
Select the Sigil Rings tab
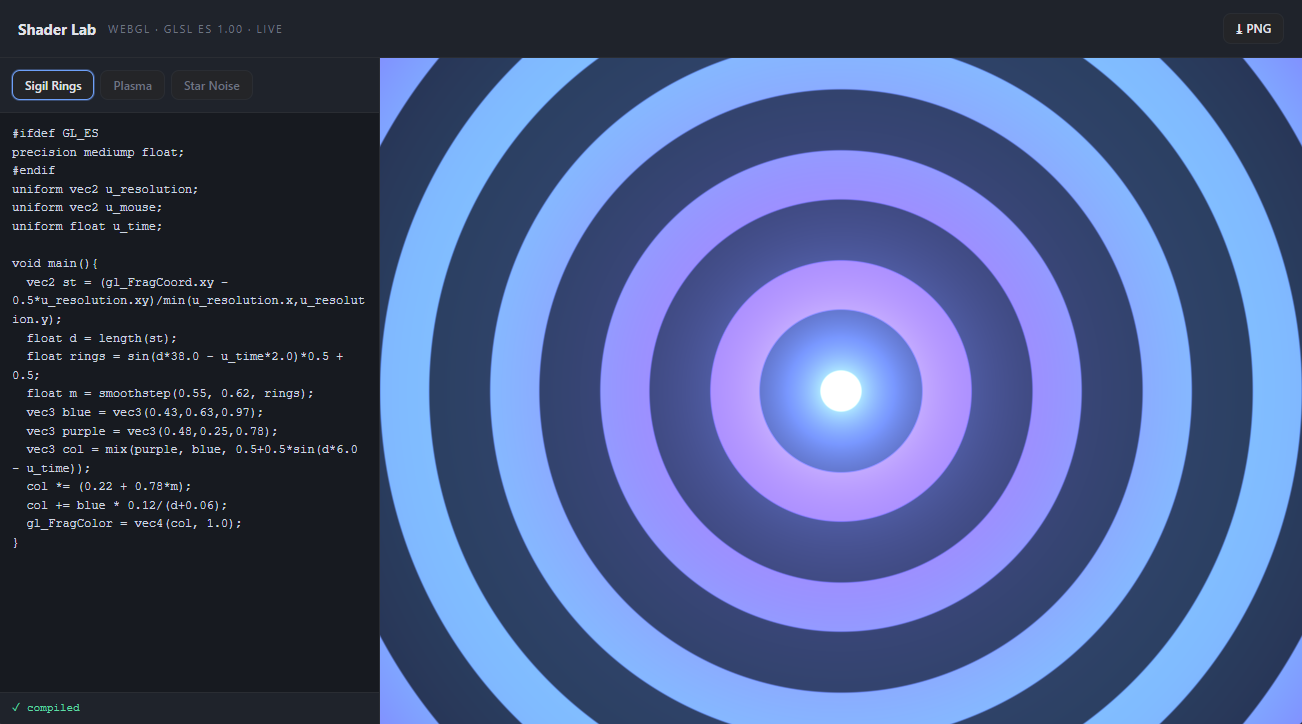tap(53, 85)
